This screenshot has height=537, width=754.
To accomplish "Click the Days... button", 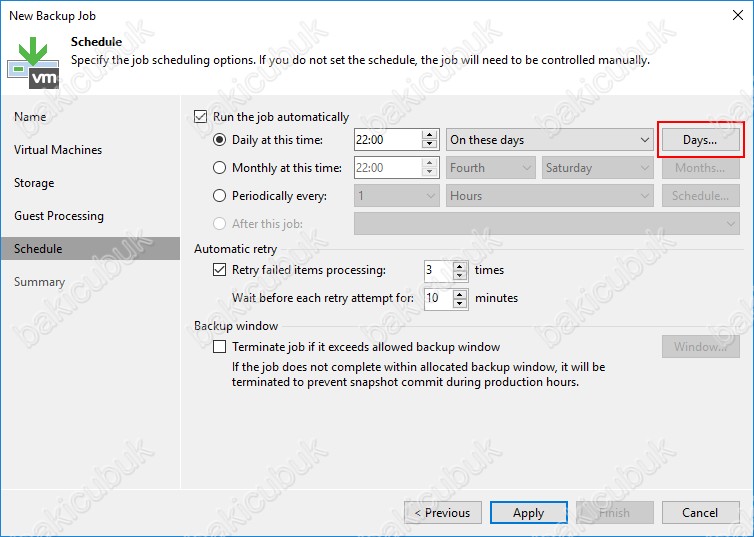I will click(x=701, y=140).
